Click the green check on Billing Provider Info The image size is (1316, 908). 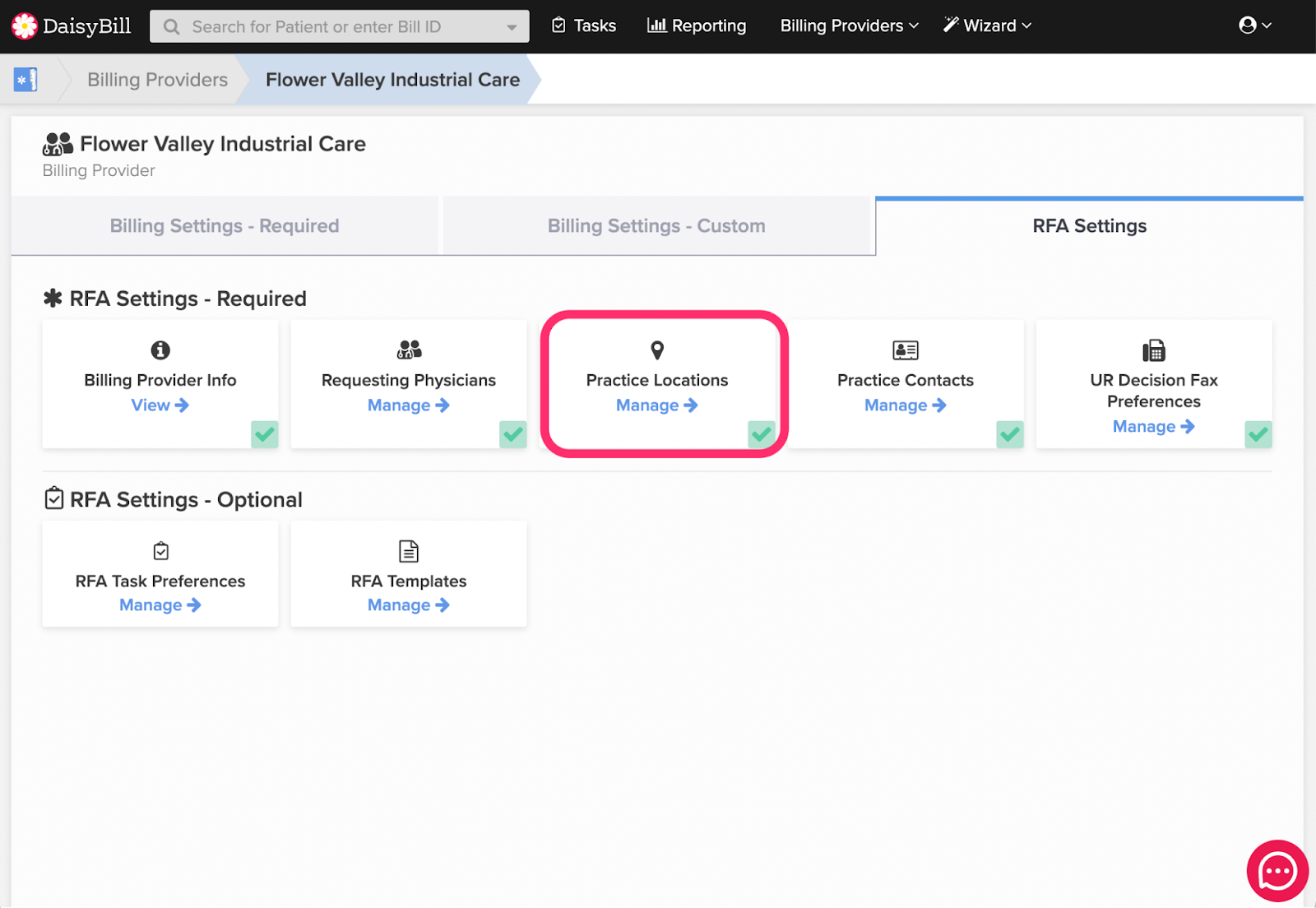pyautogui.click(x=265, y=434)
